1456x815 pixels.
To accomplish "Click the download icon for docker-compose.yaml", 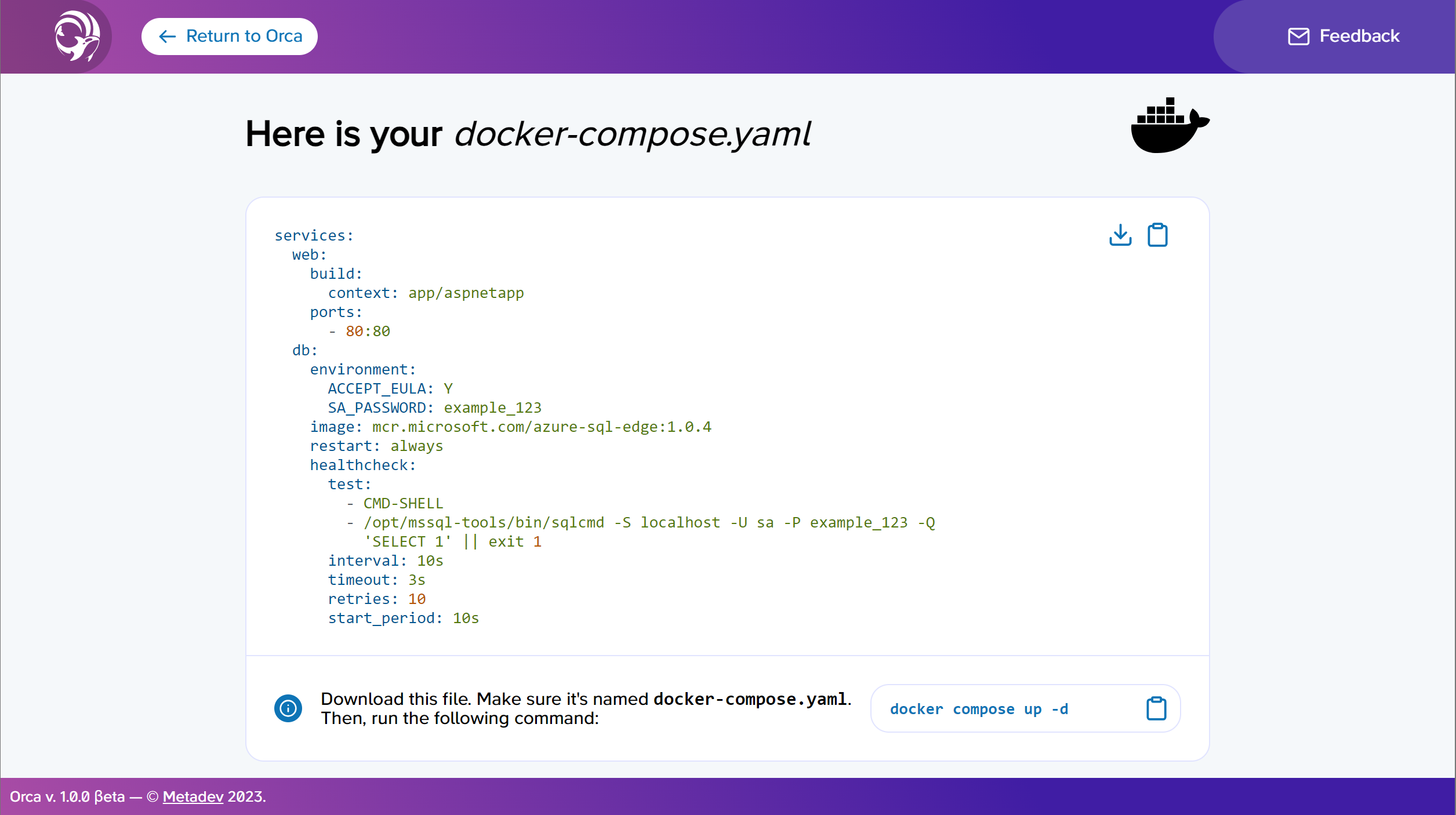I will coord(1119,235).
